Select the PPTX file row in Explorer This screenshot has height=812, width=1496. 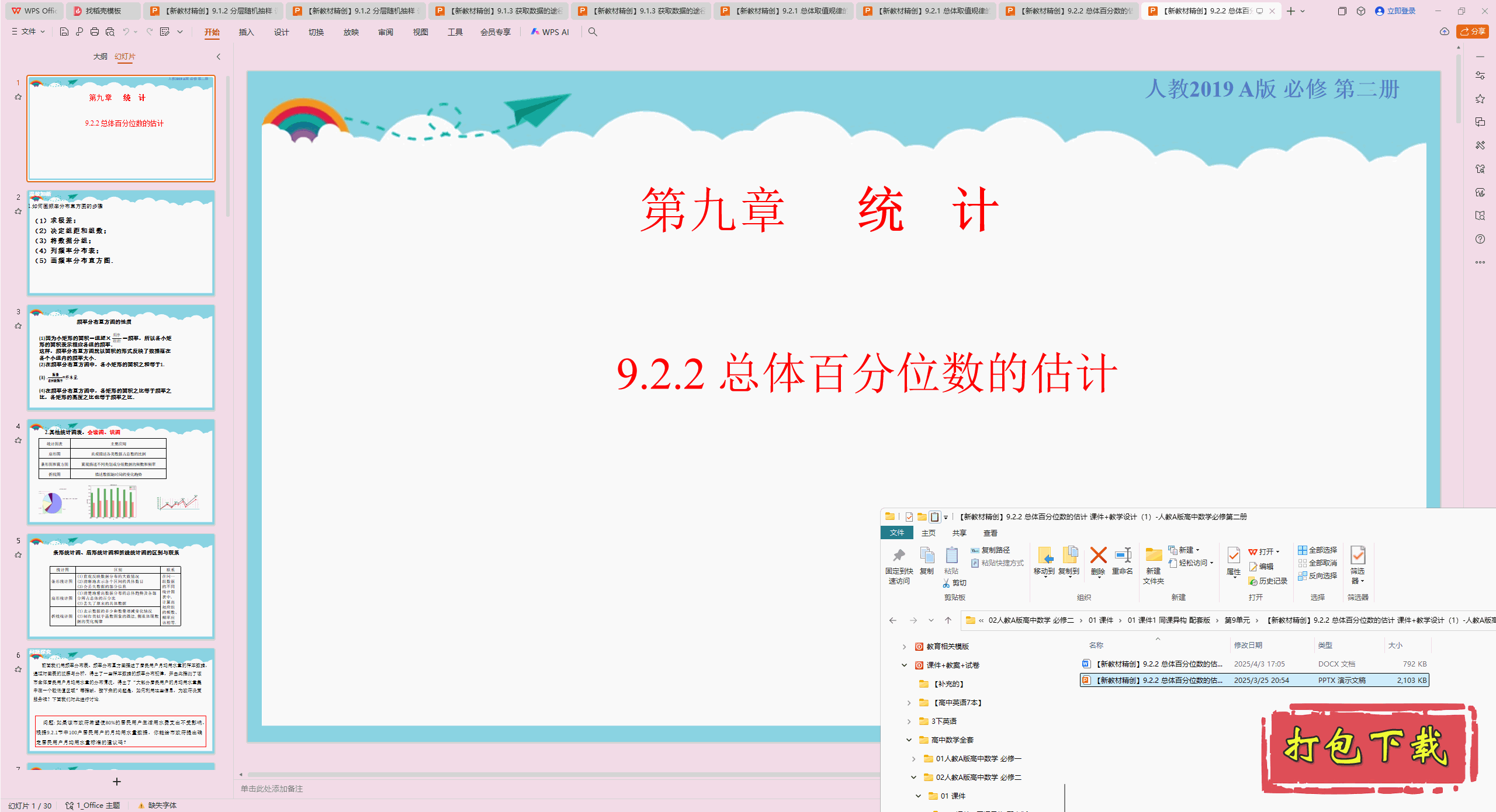tap(1254, 681)
